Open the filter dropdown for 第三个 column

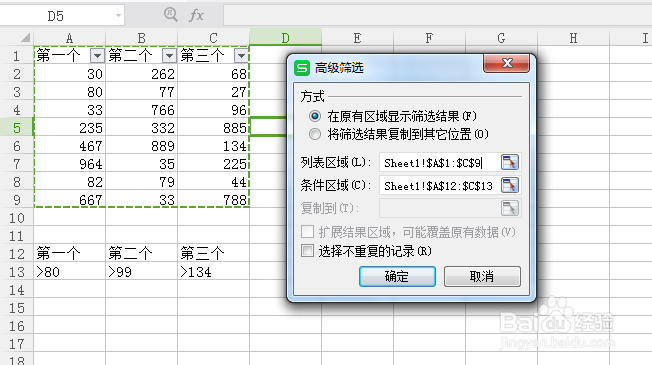pos(241,55)
